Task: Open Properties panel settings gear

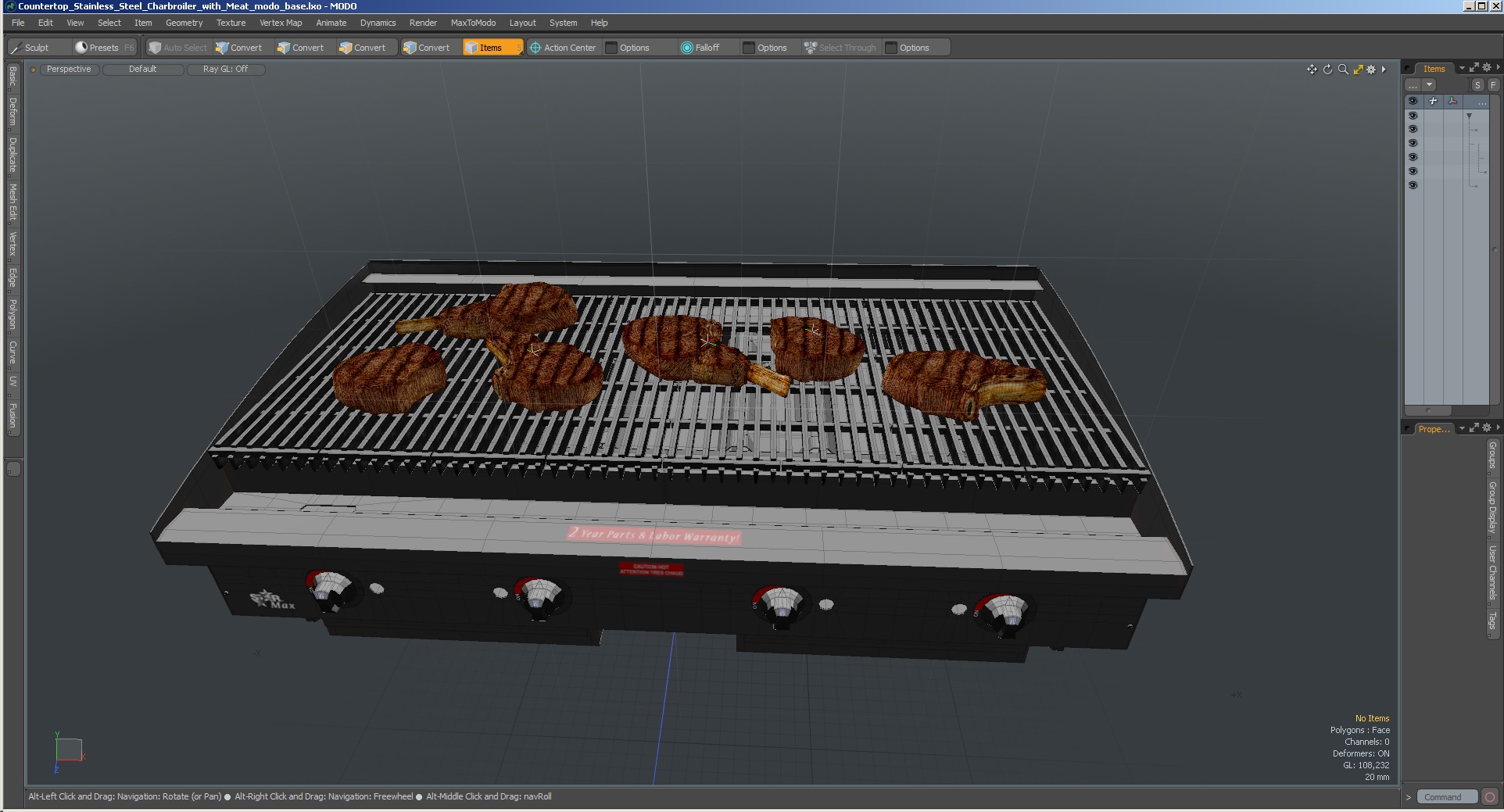Action: [1487, 427]
